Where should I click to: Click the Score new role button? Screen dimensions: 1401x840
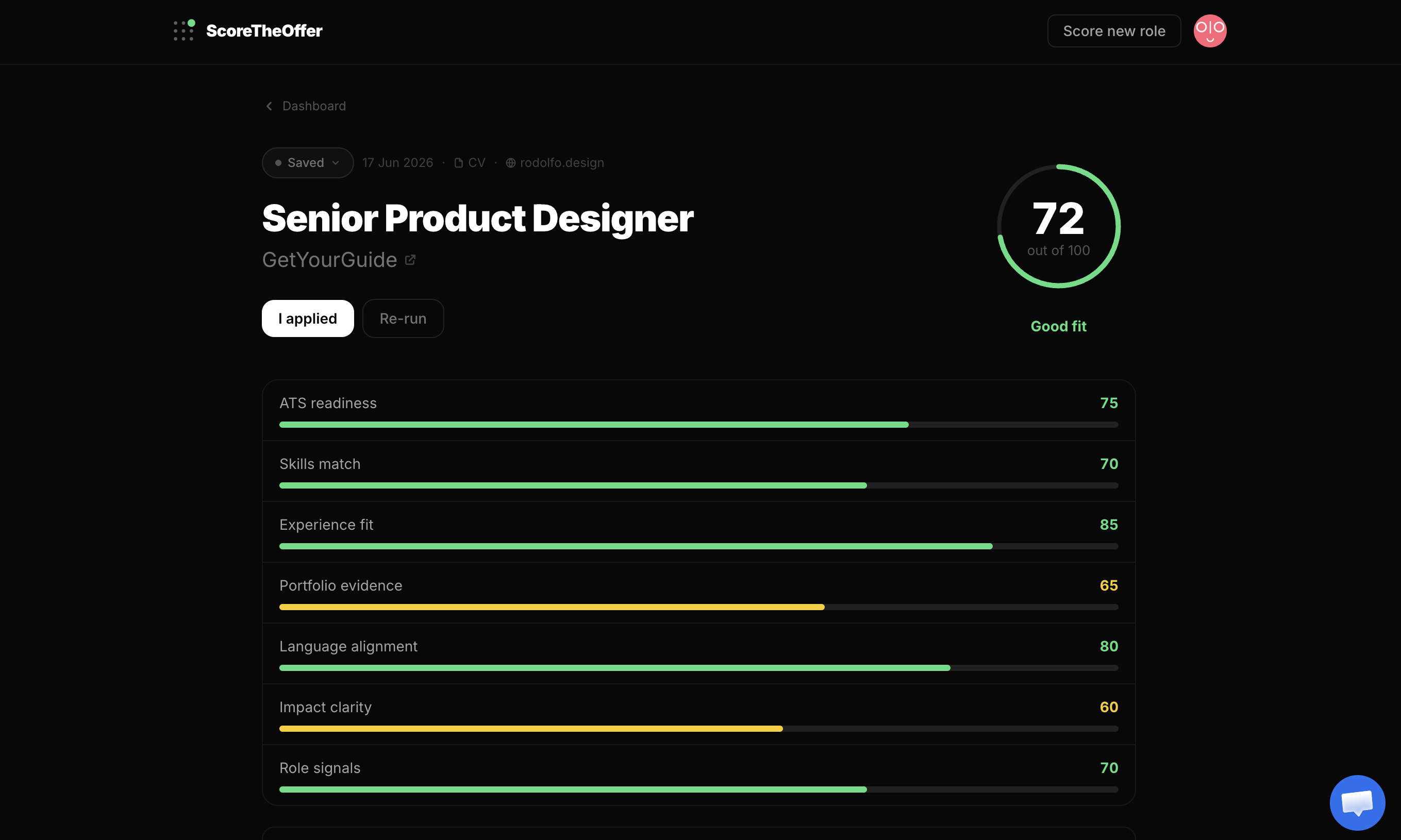click(1113, 30)
